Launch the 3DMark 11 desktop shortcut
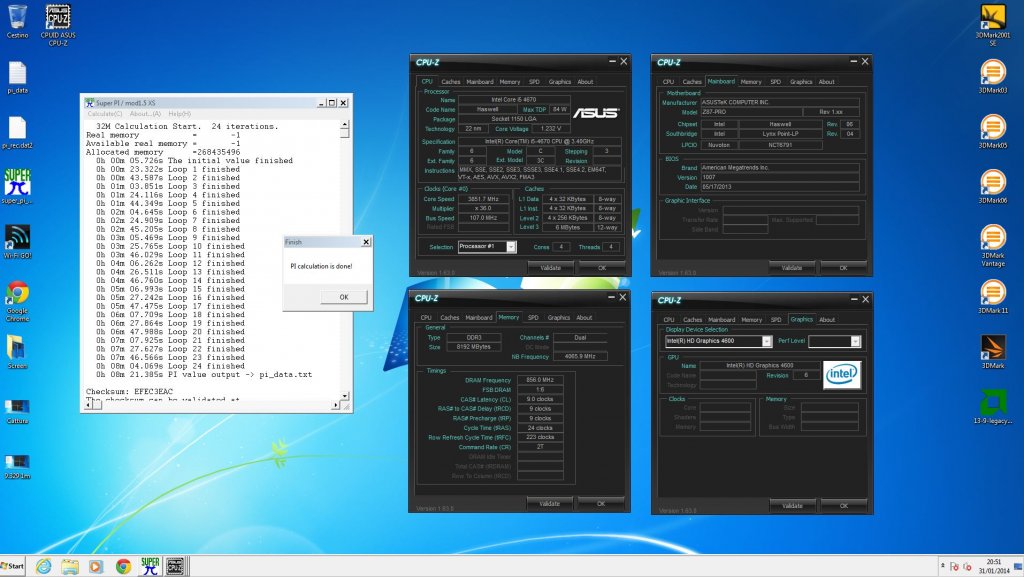 [x=993, y=297]
